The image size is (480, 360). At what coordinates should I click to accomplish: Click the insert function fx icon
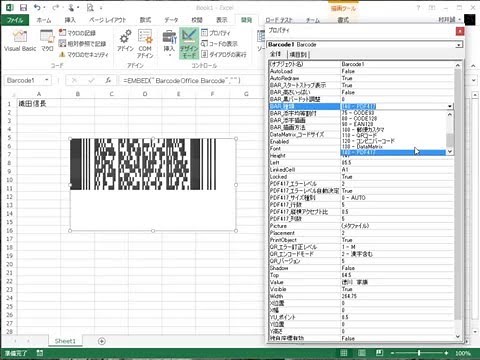[108, 80]
